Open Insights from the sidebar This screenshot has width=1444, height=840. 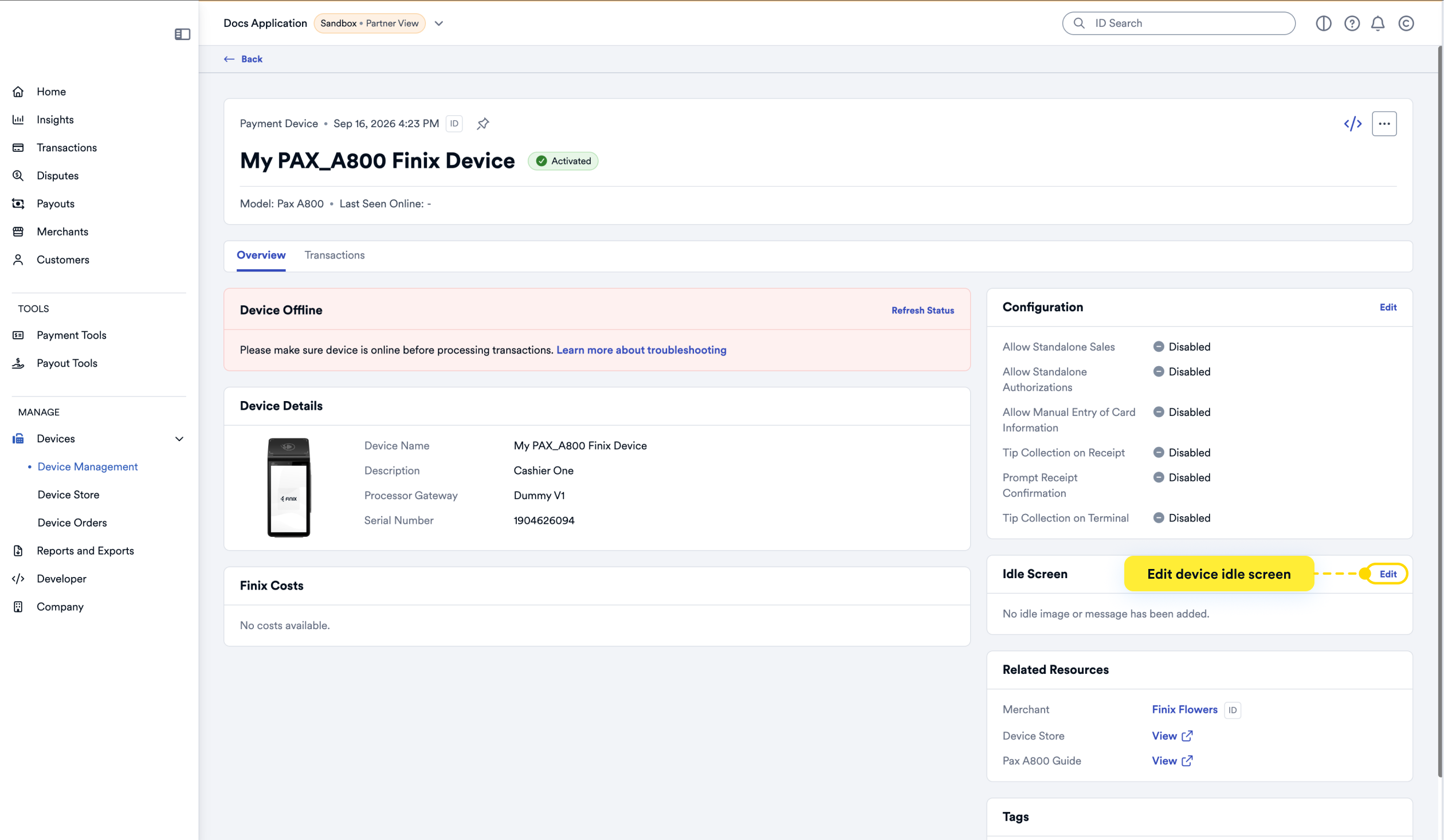click(55, 119)
